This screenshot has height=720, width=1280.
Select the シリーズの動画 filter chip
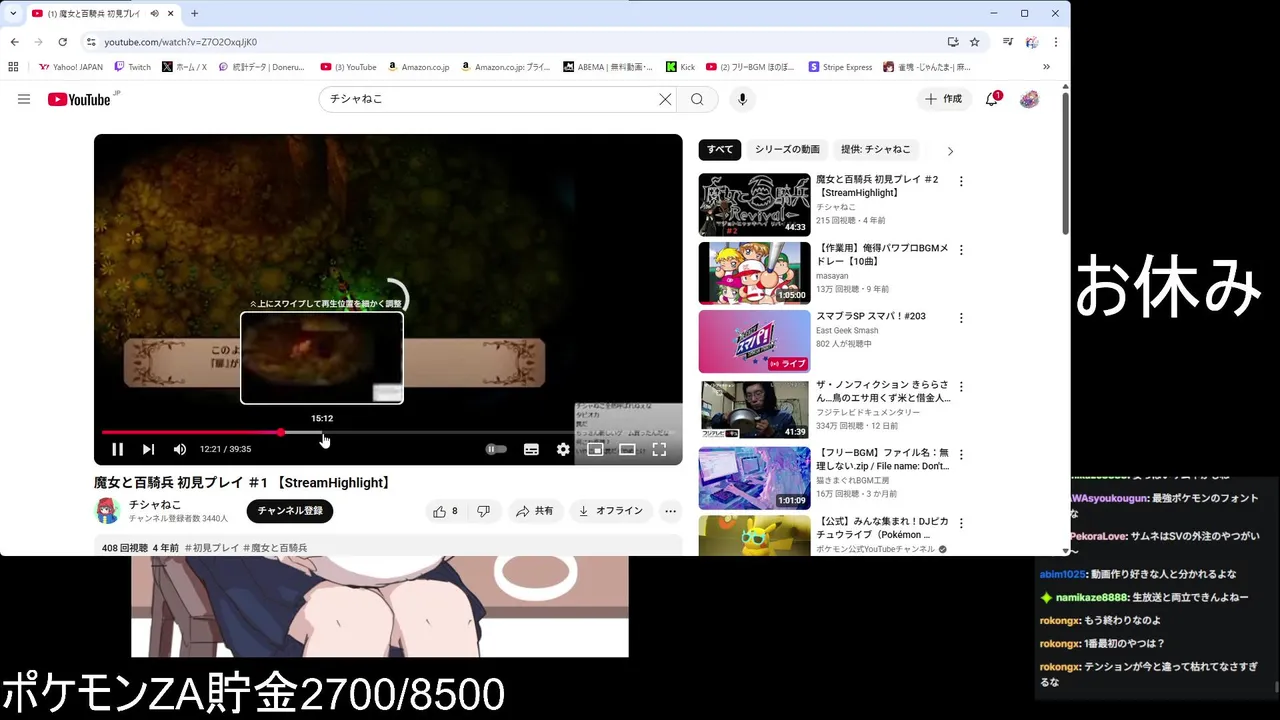click(x=787, y=150)
